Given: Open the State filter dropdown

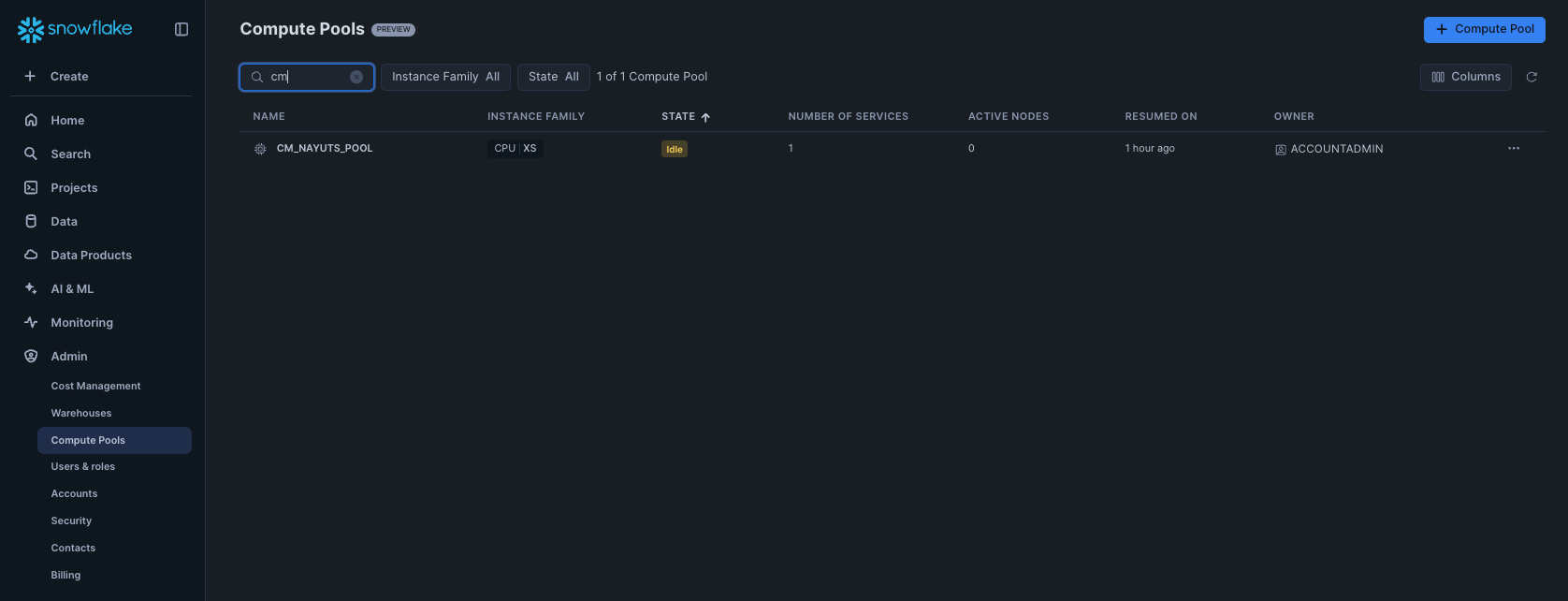Looking at the screenshot, I should pos(554,77).
